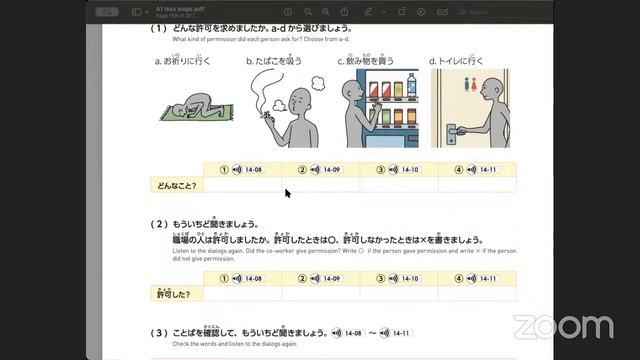Click the label b. たばこを吸う
The height and width of the screenshot is (360, 640).
point(274,60)
